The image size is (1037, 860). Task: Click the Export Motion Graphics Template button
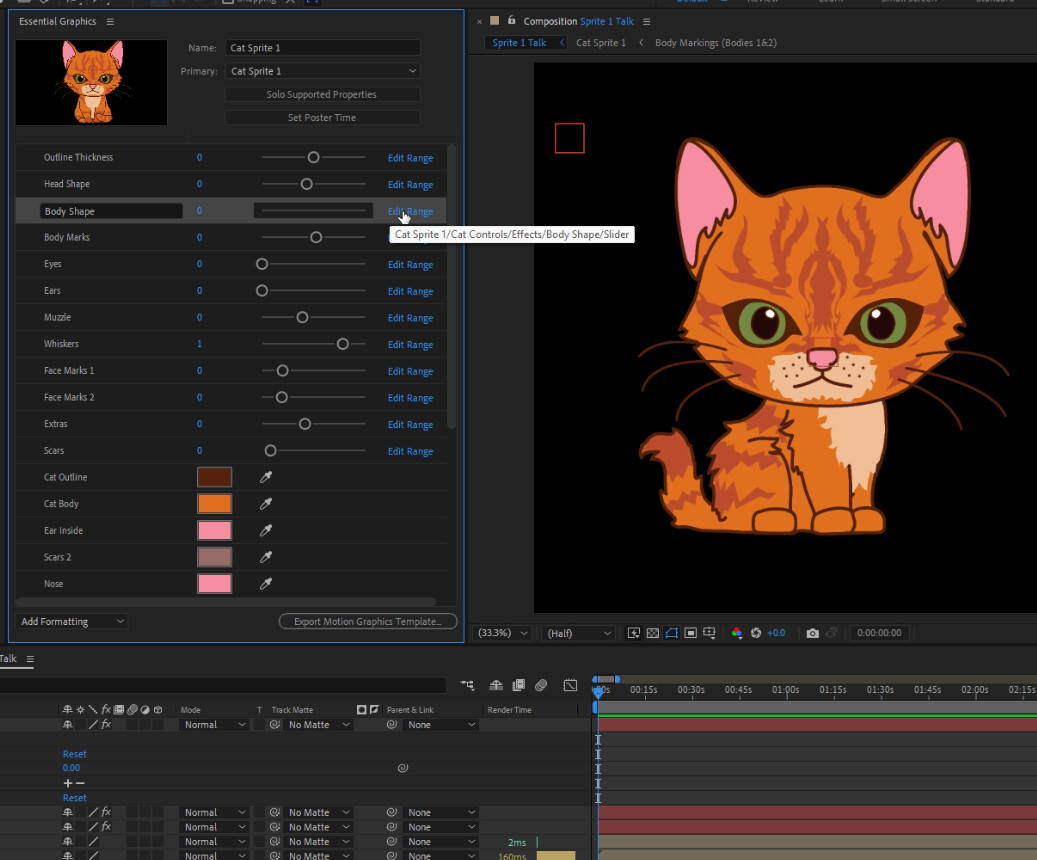[x=367, y=621]
